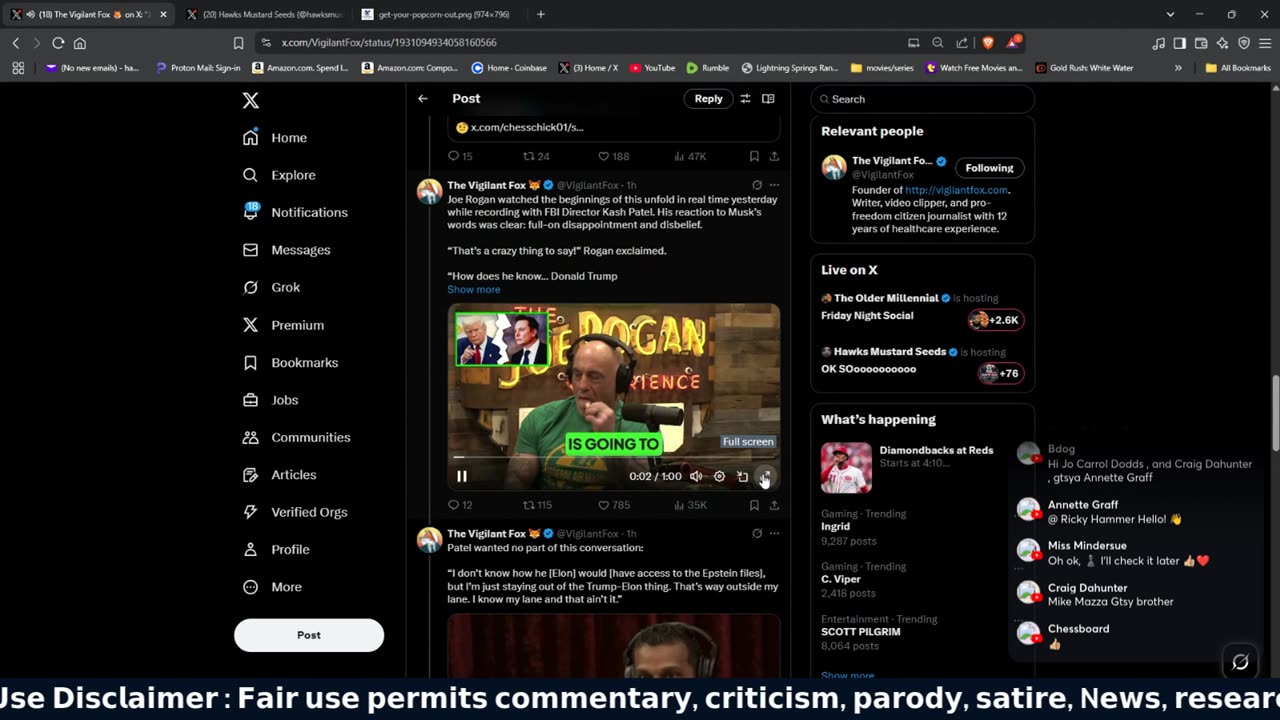Viewport: 1280px width, 720px height.
Task: Click the browser address bar URL
Action: click(389, 43)
